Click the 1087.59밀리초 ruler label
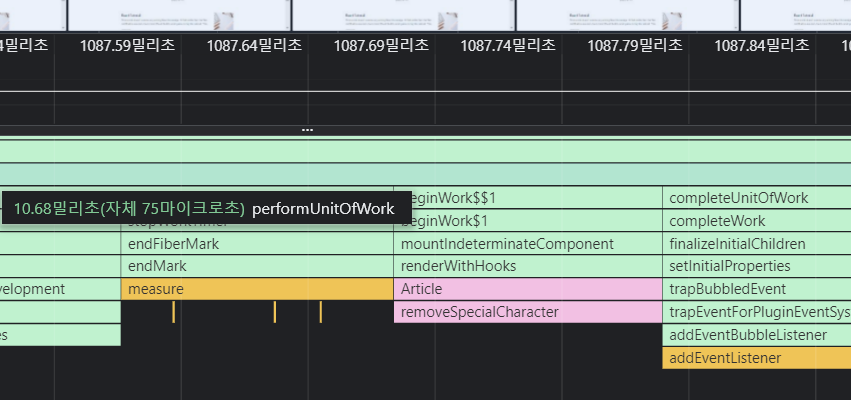This screenshot has width=851, height=400. pos(128,45)
